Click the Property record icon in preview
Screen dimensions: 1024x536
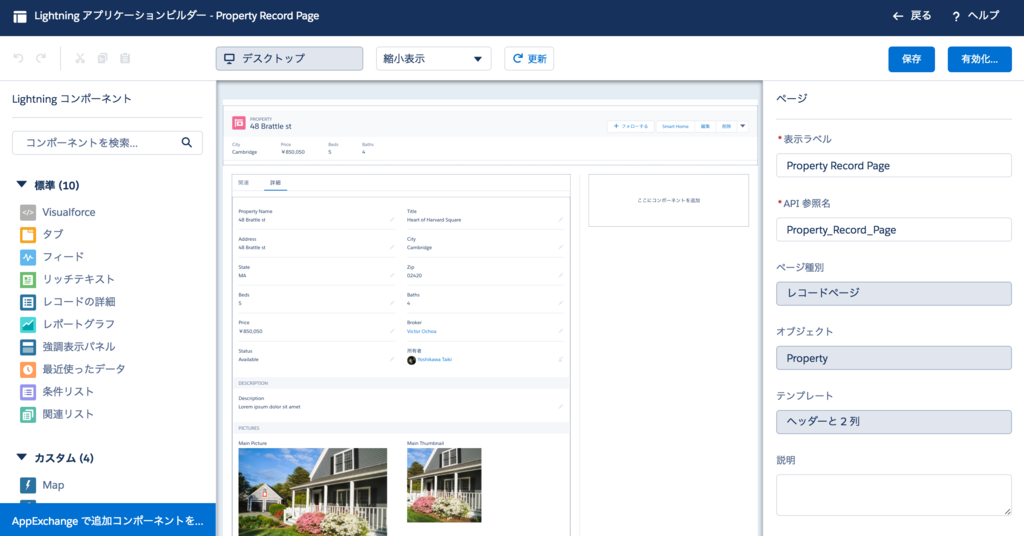click(239, 123)
